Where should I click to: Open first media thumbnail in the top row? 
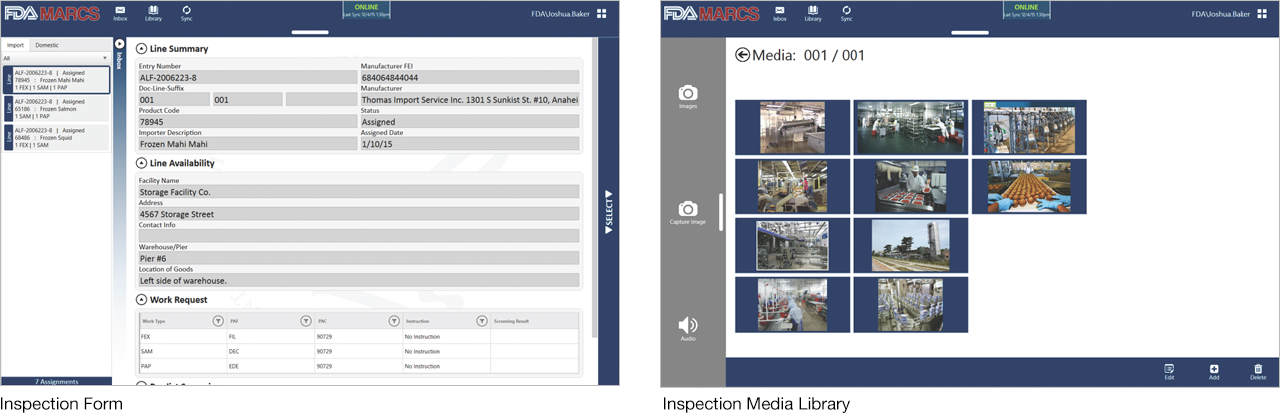click(x=792, y=127)
